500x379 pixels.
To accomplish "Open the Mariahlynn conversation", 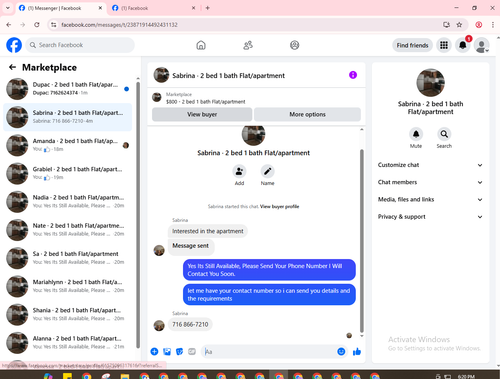I will pos(68,286).
